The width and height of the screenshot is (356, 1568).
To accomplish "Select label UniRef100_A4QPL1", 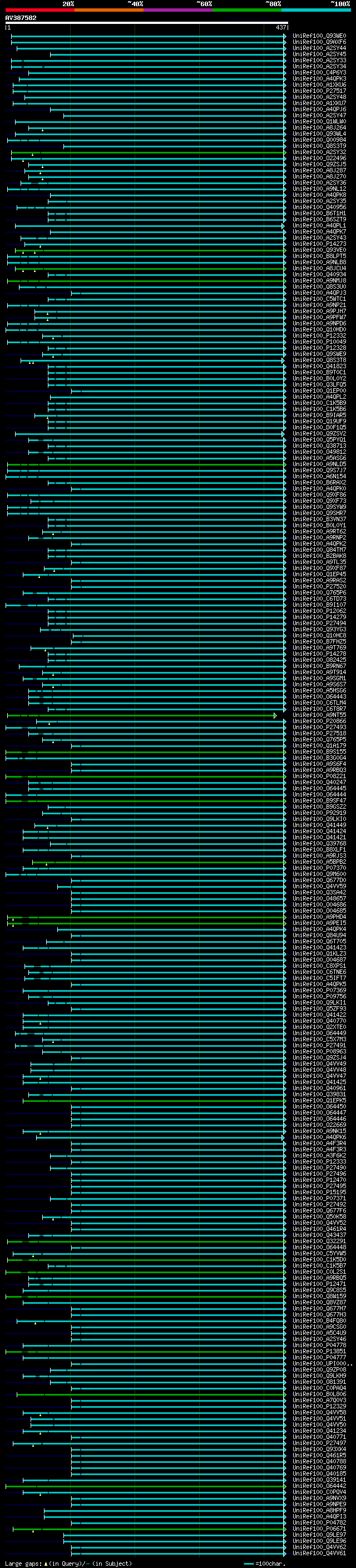I will click(x=319, y=225).
